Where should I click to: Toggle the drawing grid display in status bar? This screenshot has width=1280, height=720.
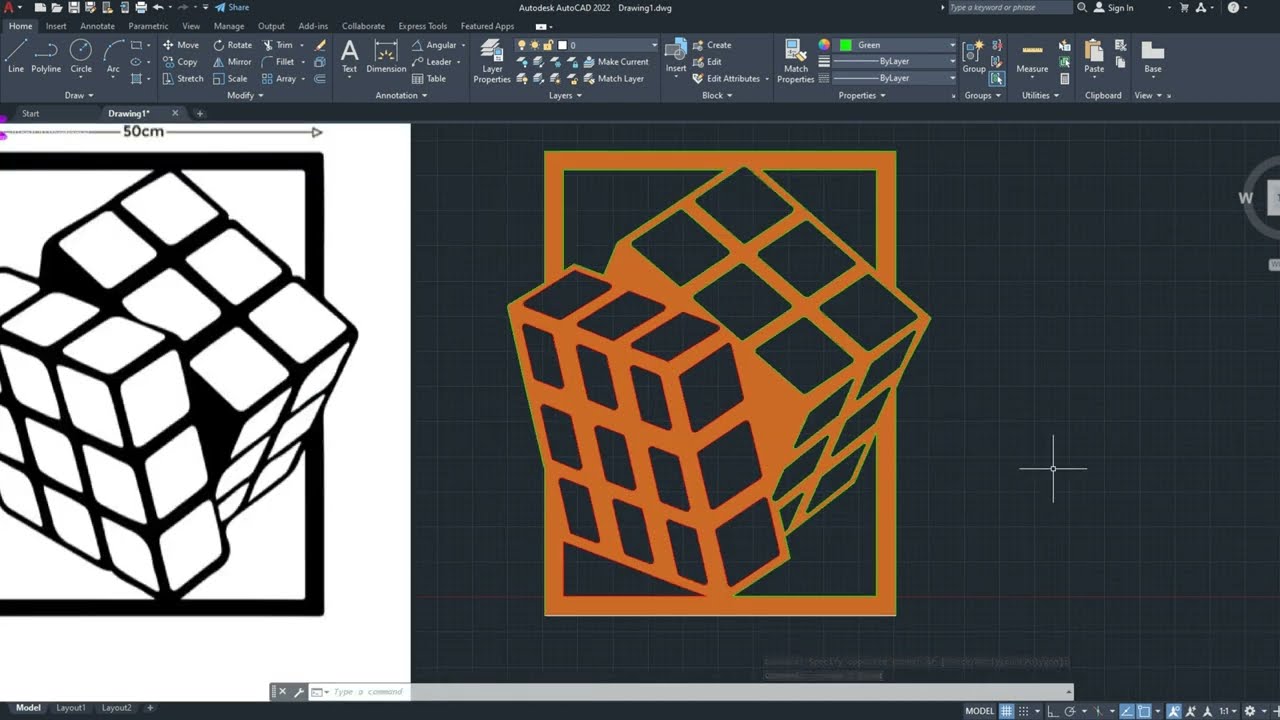[x=1007, y=711]
